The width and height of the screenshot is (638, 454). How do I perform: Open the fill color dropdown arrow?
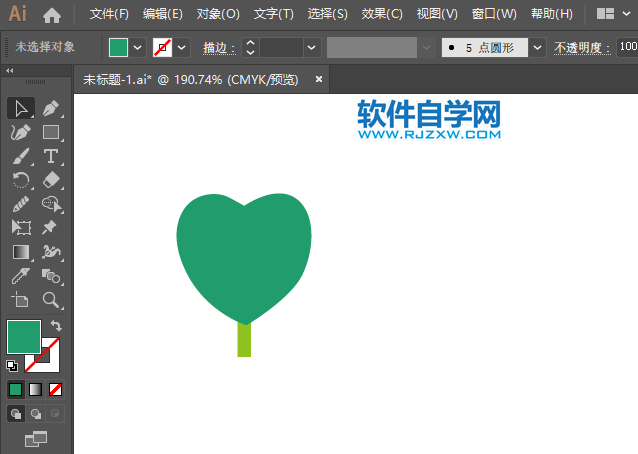pyautogui.click(x=138, y=48)
